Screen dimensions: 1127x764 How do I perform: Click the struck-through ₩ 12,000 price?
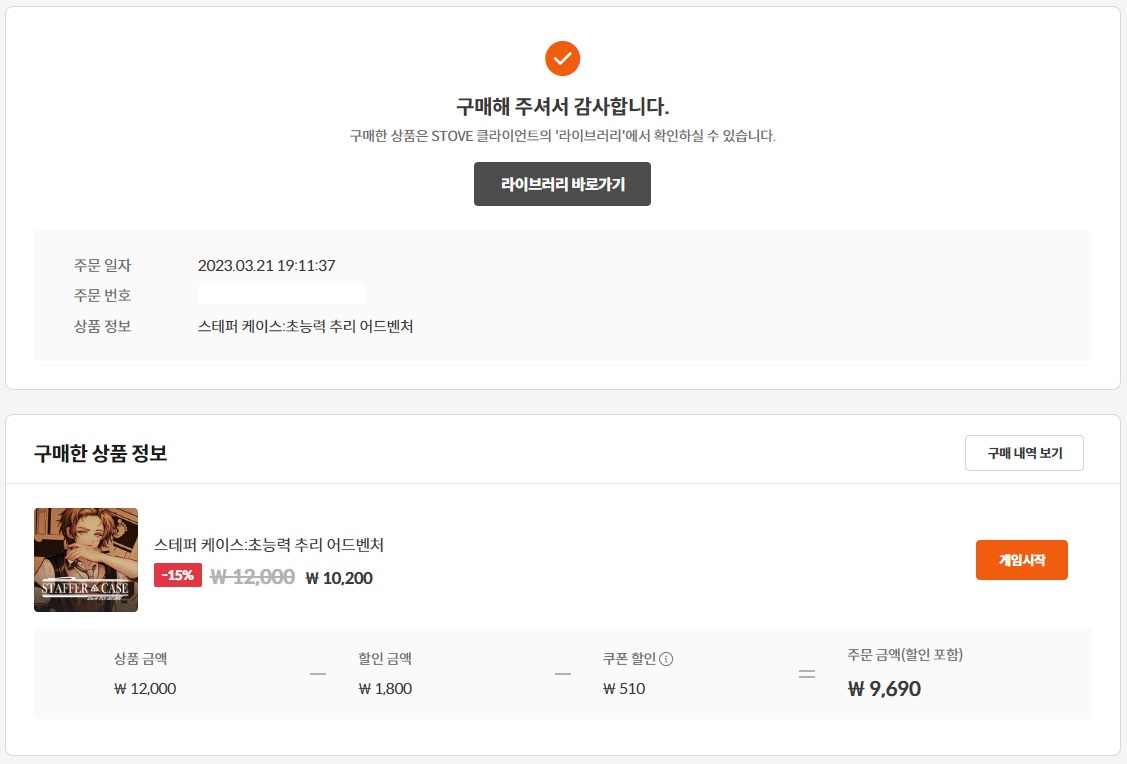(252, 576)
